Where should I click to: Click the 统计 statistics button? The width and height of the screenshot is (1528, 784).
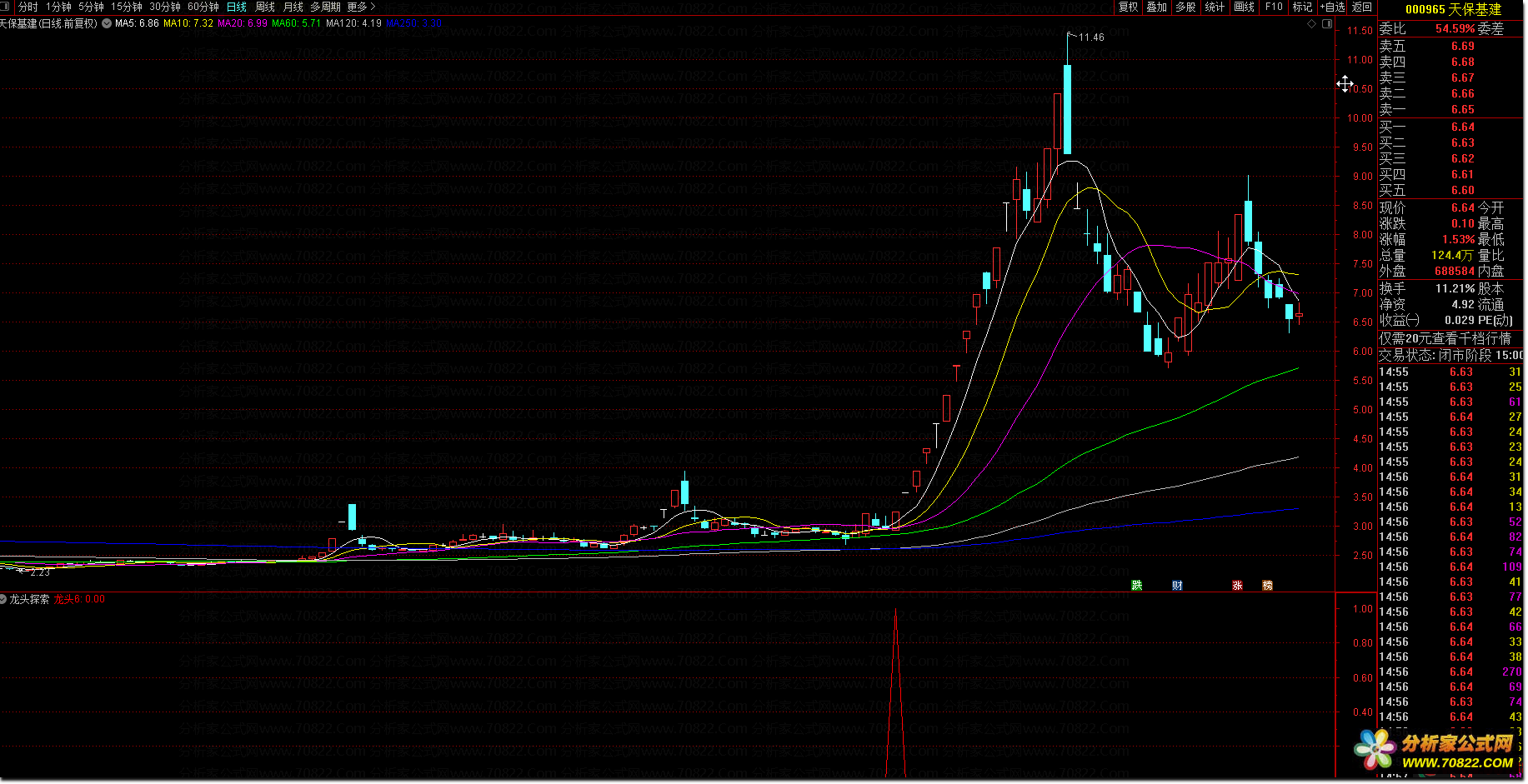tap(1215, 7)
